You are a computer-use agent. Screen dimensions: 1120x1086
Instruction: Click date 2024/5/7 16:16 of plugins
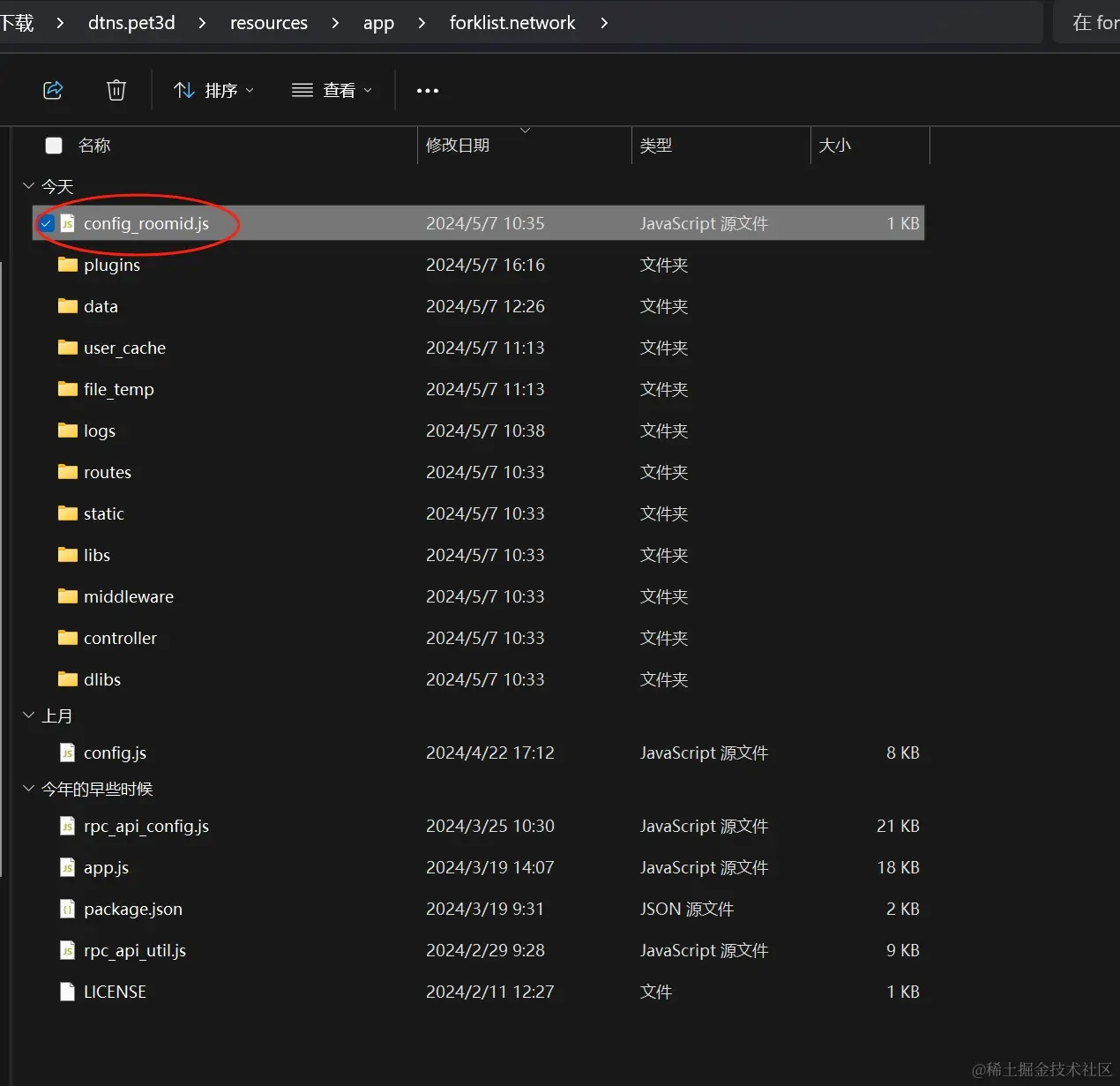485,265
